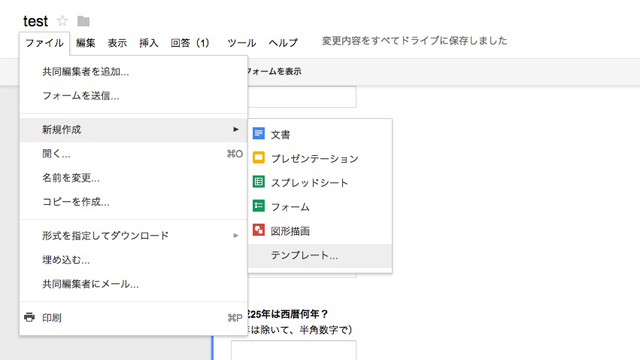
Task: Open the 編集 menu
Action: point(86,43)
